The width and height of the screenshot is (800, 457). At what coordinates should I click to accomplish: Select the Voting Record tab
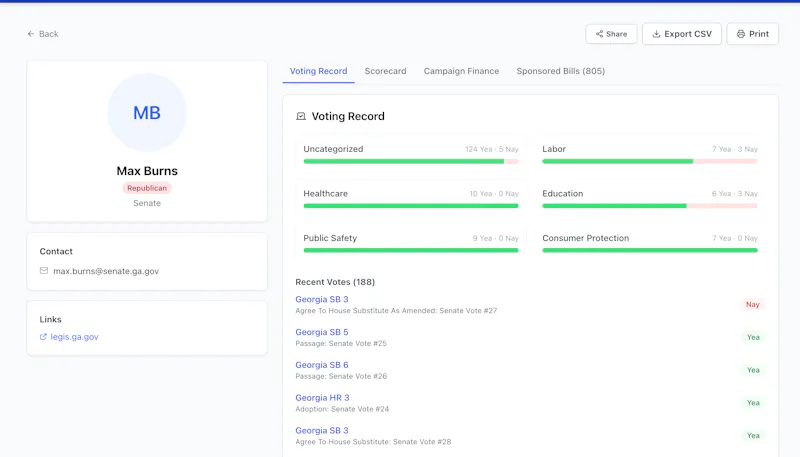click(x=318, y=71)
